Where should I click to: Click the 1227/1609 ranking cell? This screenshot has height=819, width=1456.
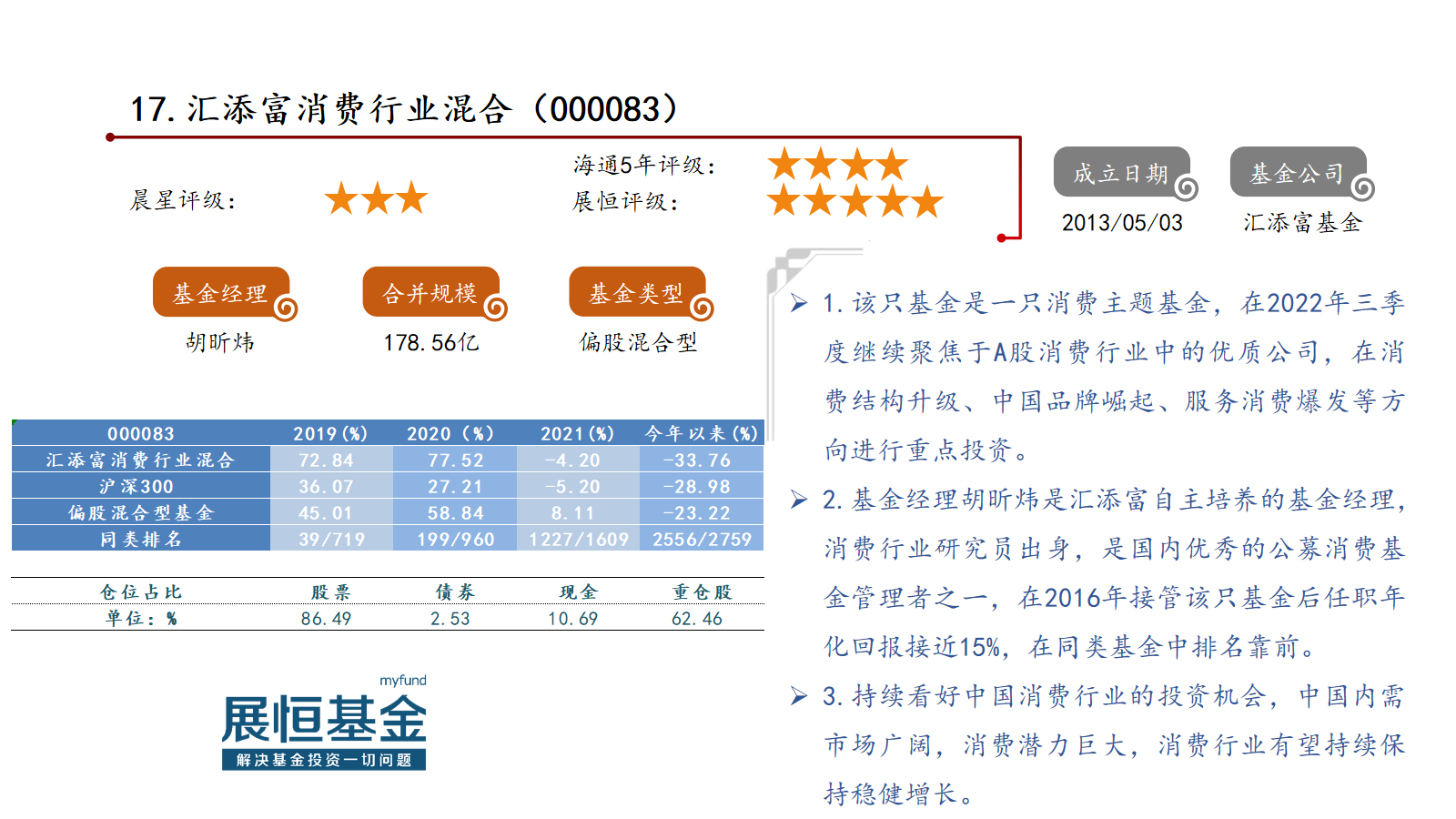click(x=579, y=539)
